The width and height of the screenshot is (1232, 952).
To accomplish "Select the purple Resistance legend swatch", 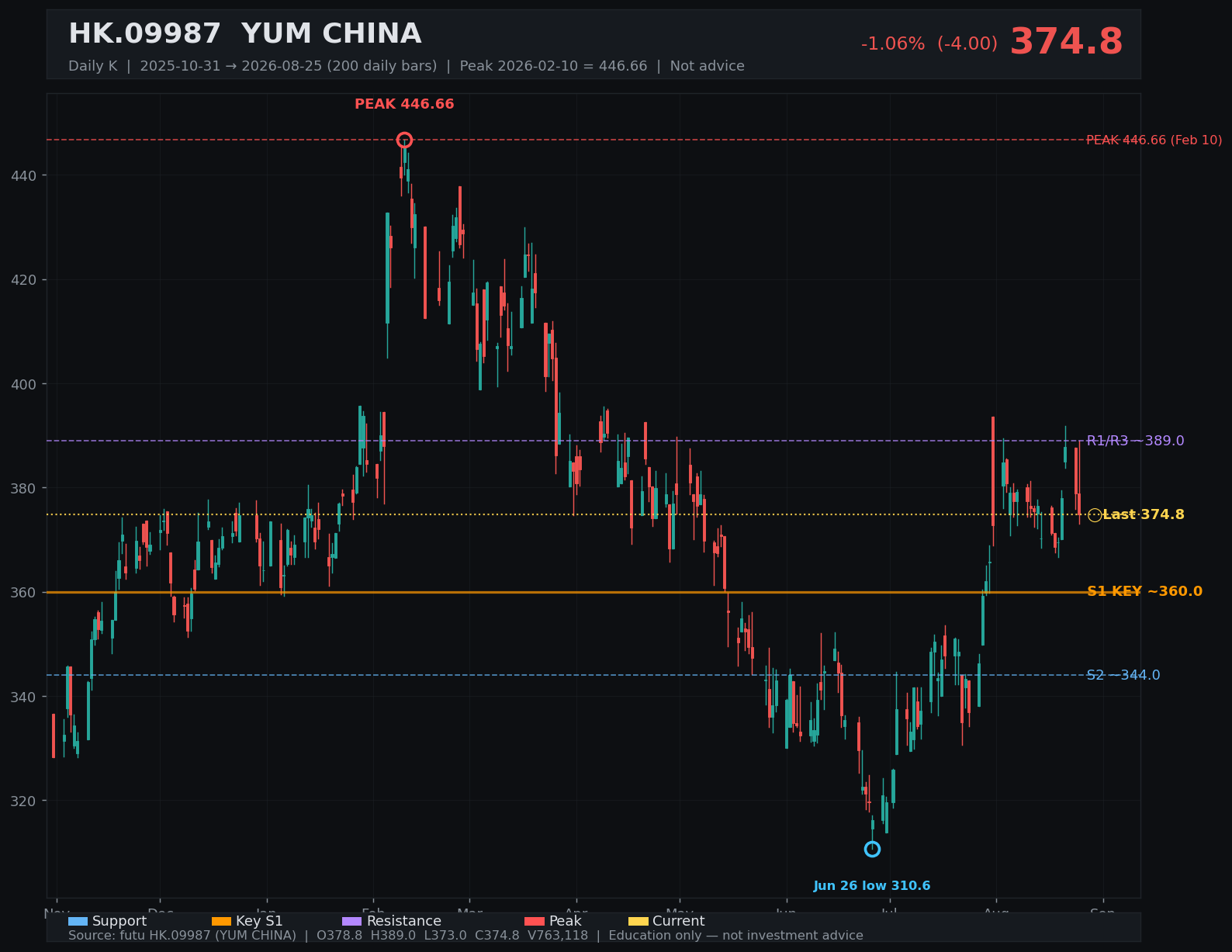I will [x=352, y=921].
